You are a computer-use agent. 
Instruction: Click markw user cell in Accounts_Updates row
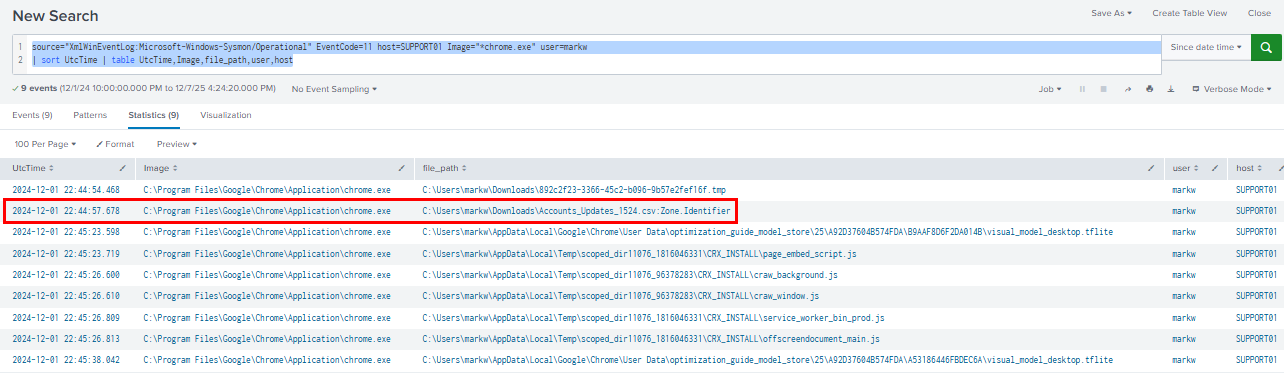[1184, 211]
